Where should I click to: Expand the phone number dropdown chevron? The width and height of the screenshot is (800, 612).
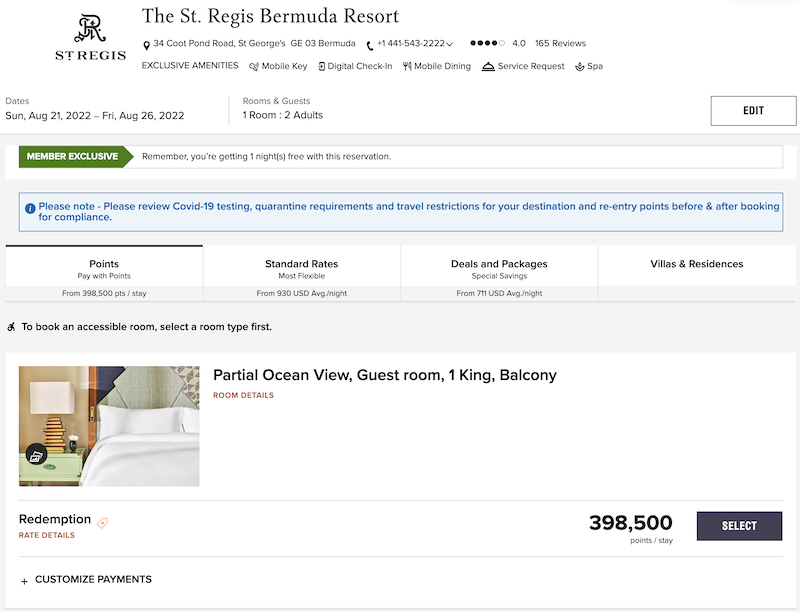pyautogui.click(x=449, y=44)
